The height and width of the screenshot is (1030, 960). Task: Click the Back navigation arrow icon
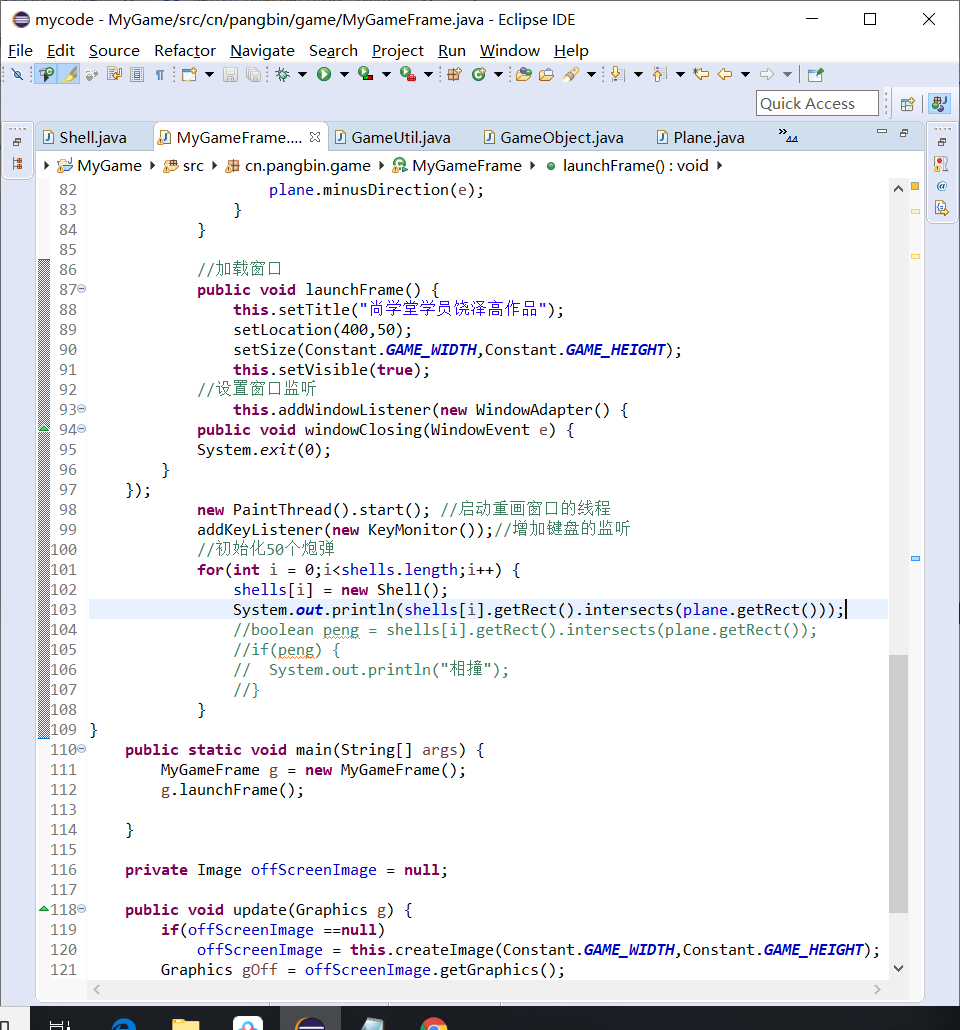[725, 74]
